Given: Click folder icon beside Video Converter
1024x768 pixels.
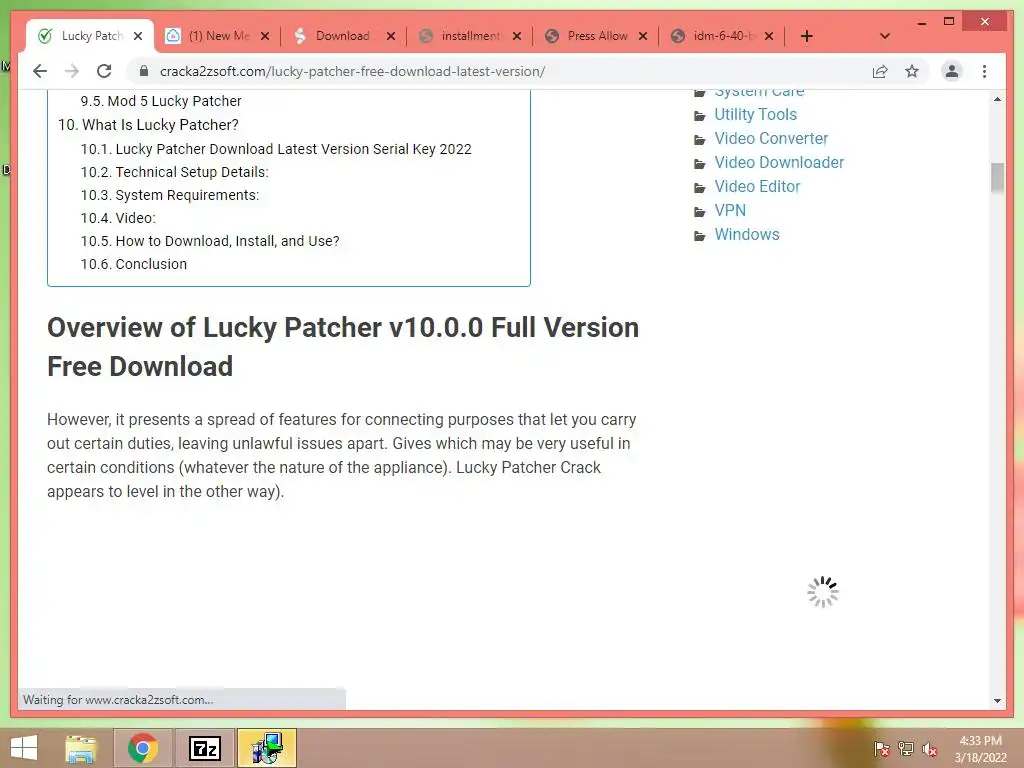Looking at the screenshot, I should (699, 140).
